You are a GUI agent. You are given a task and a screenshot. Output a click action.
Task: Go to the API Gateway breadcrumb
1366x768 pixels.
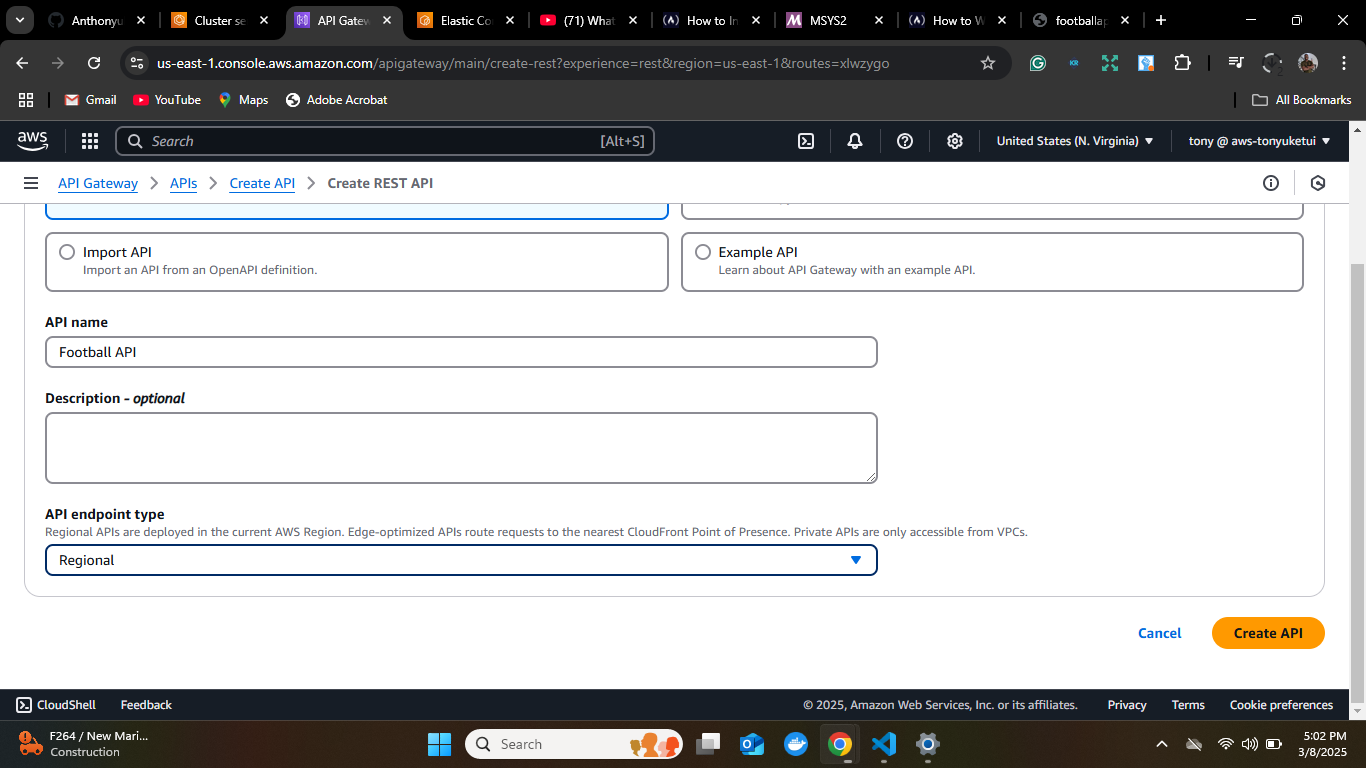pyautogui.click(x=98, y=183)
